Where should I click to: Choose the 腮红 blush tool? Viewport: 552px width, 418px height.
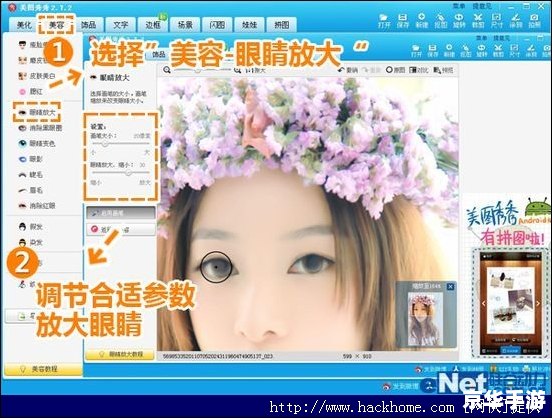coord(31,92)
